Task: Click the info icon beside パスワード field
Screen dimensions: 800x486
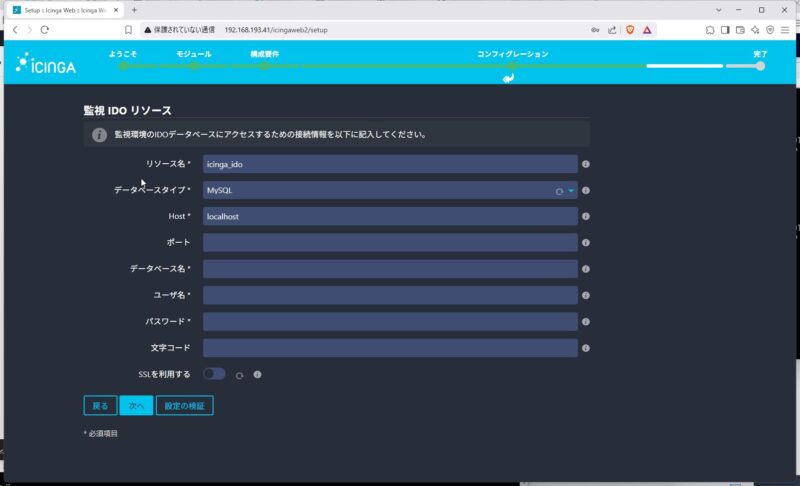Action: (x=586, y=322)
